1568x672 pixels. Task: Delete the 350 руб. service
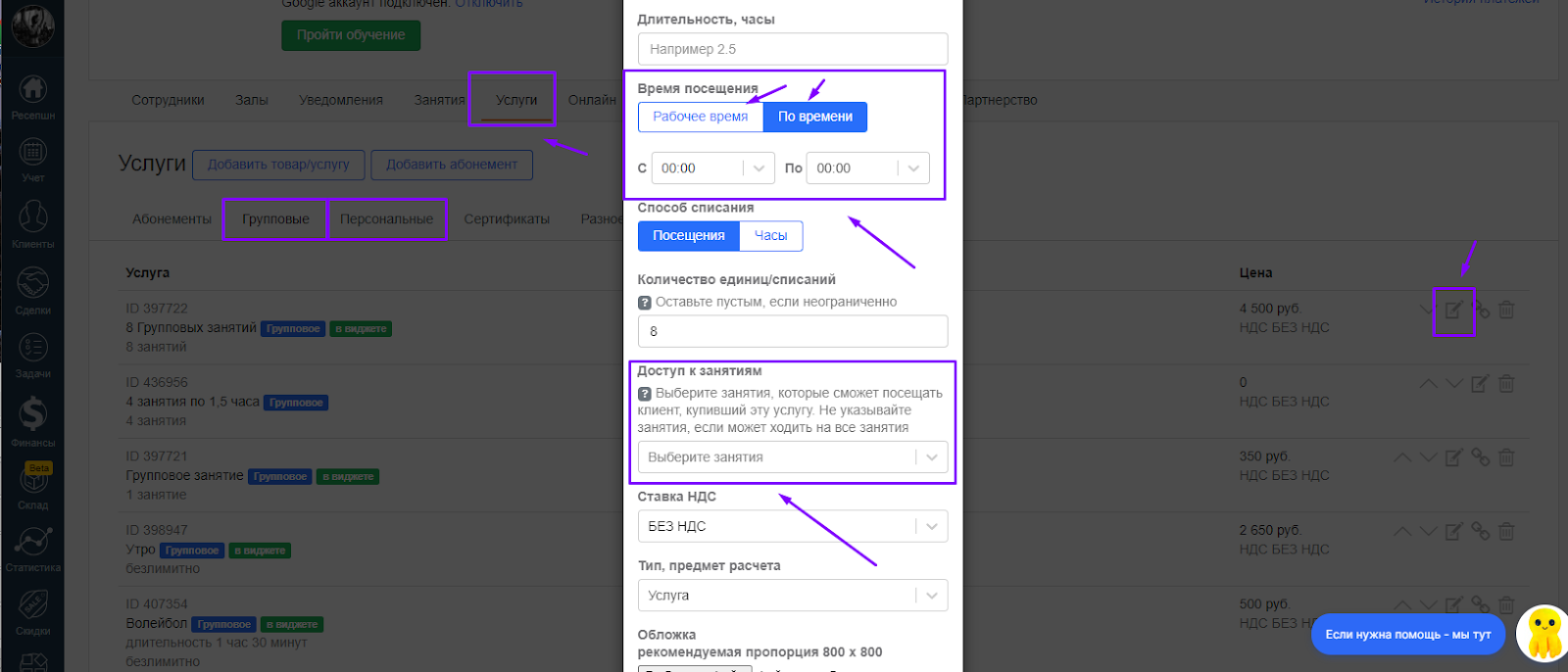1506,457
